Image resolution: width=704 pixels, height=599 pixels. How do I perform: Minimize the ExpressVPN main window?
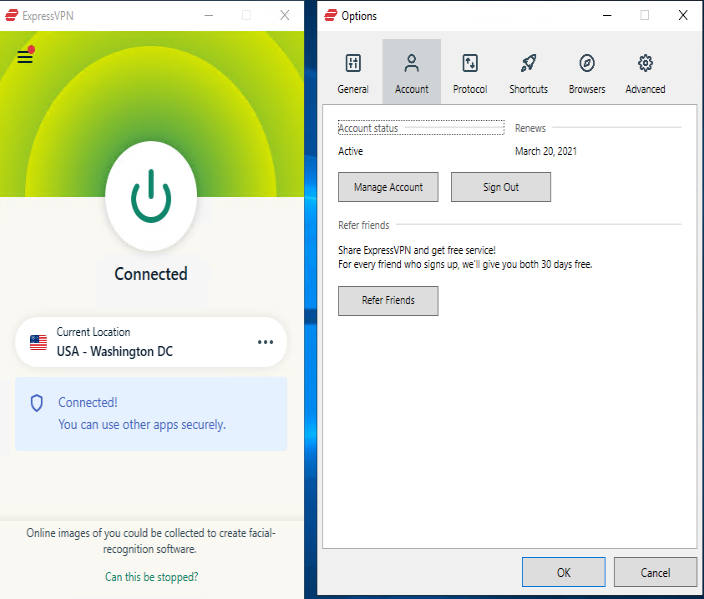coord(209,16)
